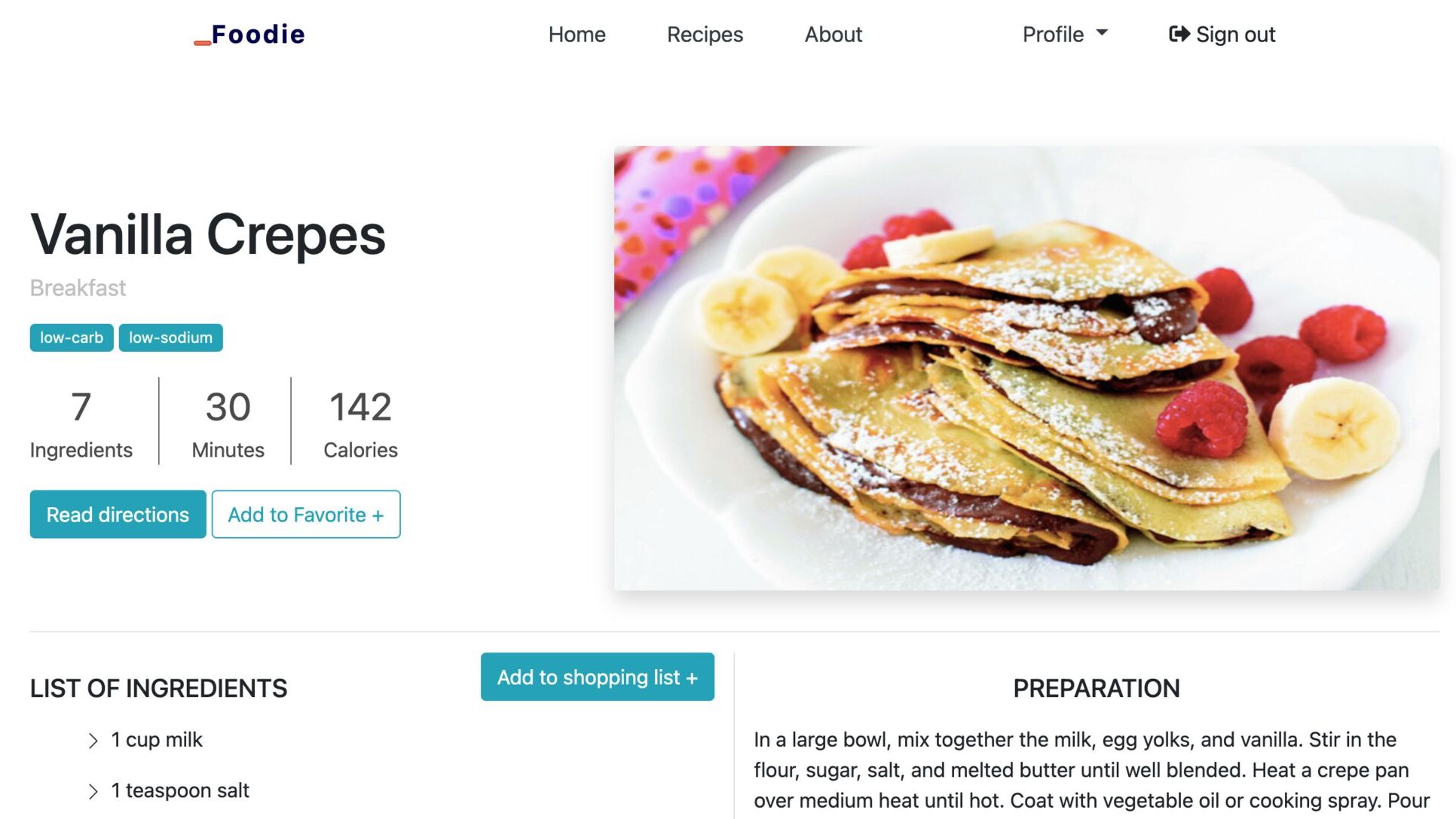Image resolution: width=1456 pixels, height=819 pixels.
Task: Click the Breakfast category label
Action: 78,288
